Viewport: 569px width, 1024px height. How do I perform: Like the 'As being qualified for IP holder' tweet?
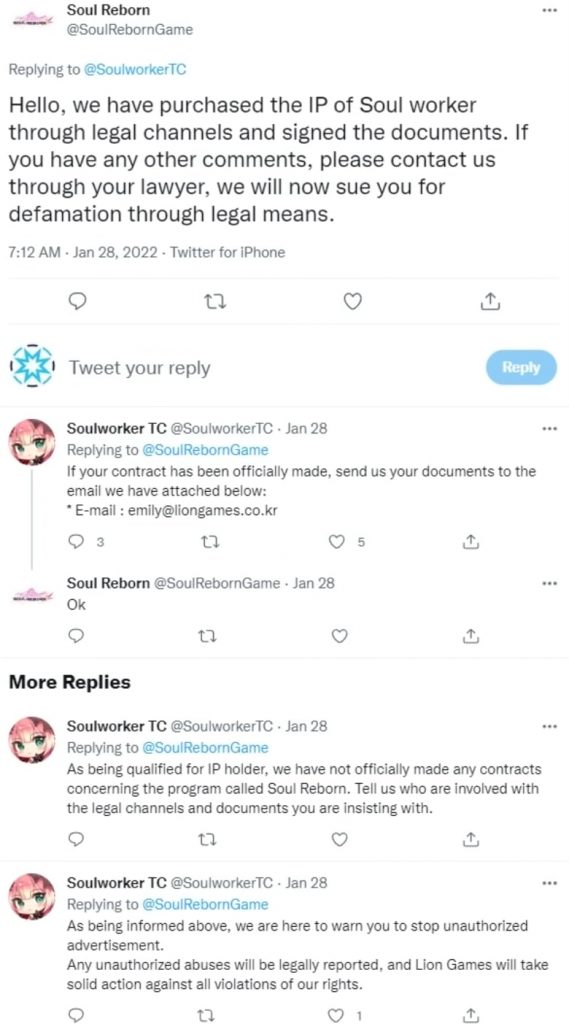[x=339, y=839]
